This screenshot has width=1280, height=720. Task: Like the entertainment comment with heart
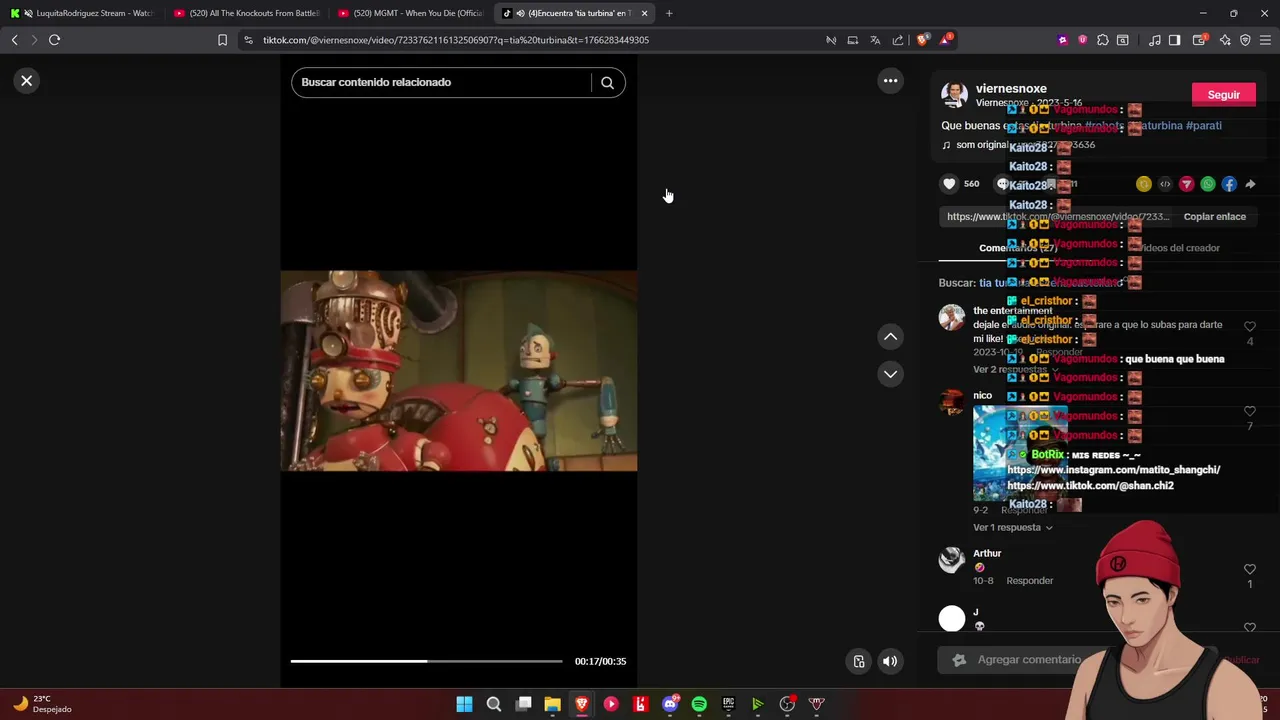point(1249,327)
